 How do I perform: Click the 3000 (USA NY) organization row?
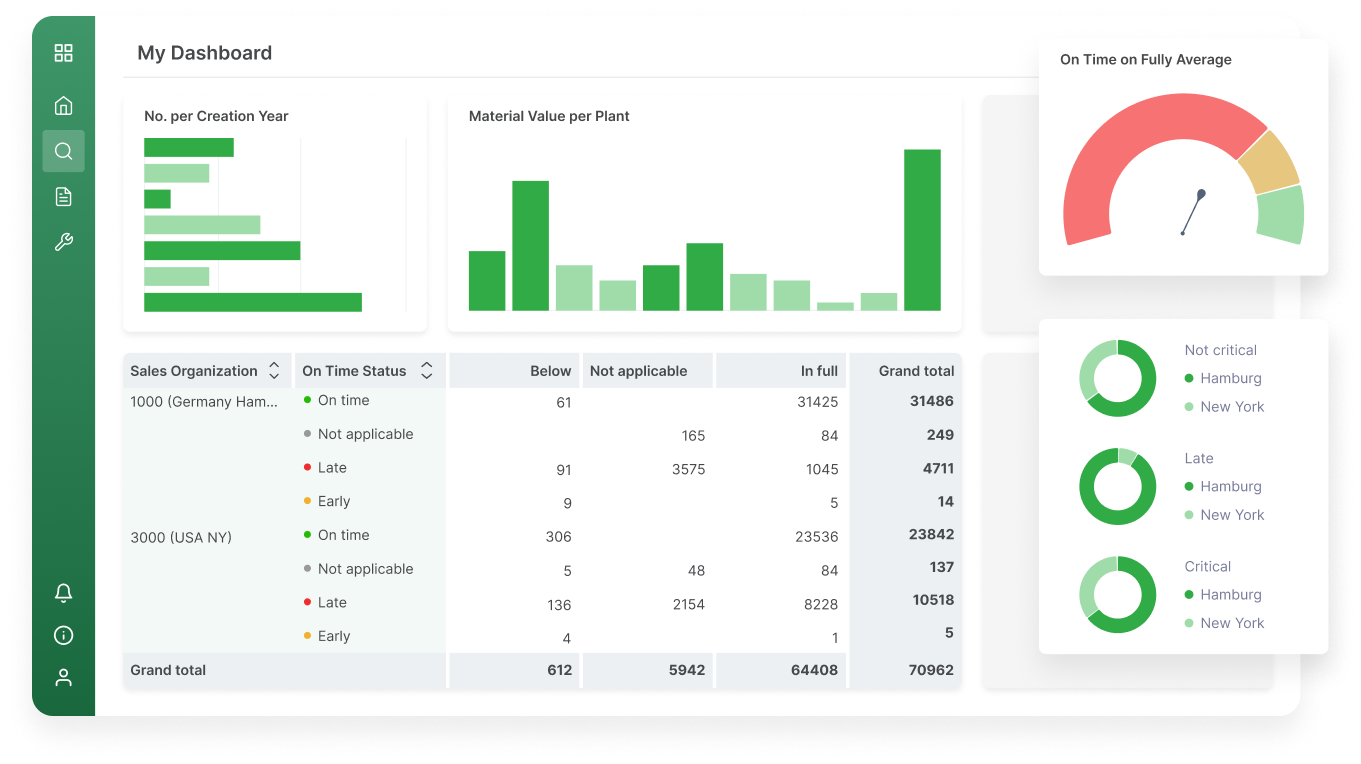[x=181, y=538]
